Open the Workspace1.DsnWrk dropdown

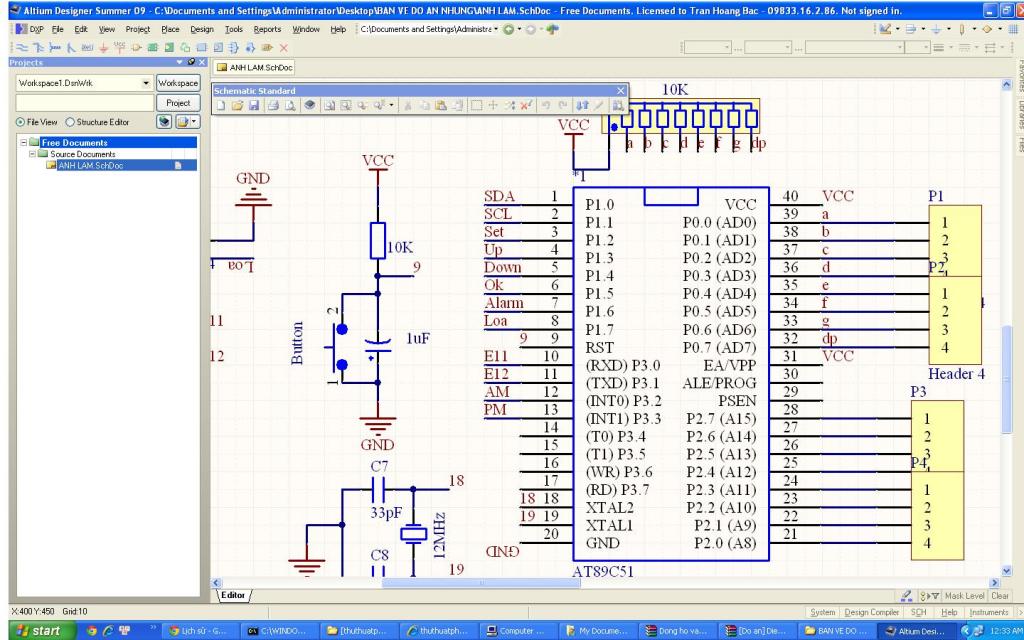click(x=147, y=83)
